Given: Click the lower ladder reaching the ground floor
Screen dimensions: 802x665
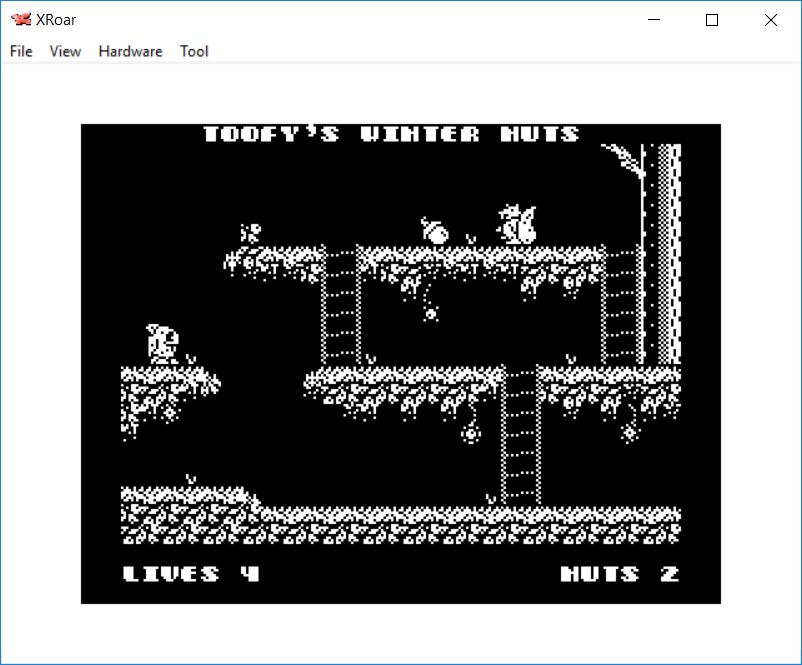Looking at the screenshot, I should pos(520,435).
